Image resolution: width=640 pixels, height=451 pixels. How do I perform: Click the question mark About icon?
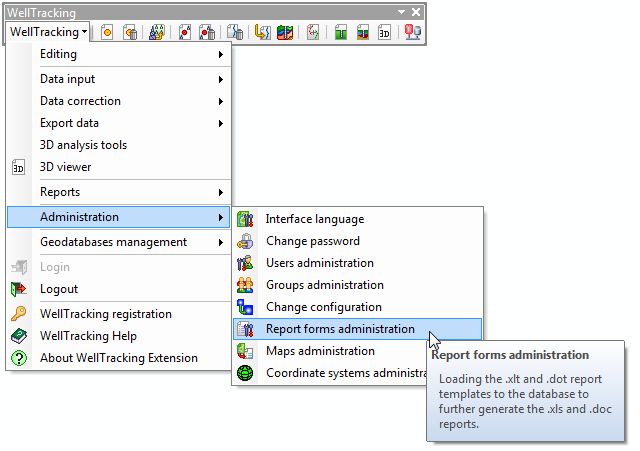pos(18,358)
